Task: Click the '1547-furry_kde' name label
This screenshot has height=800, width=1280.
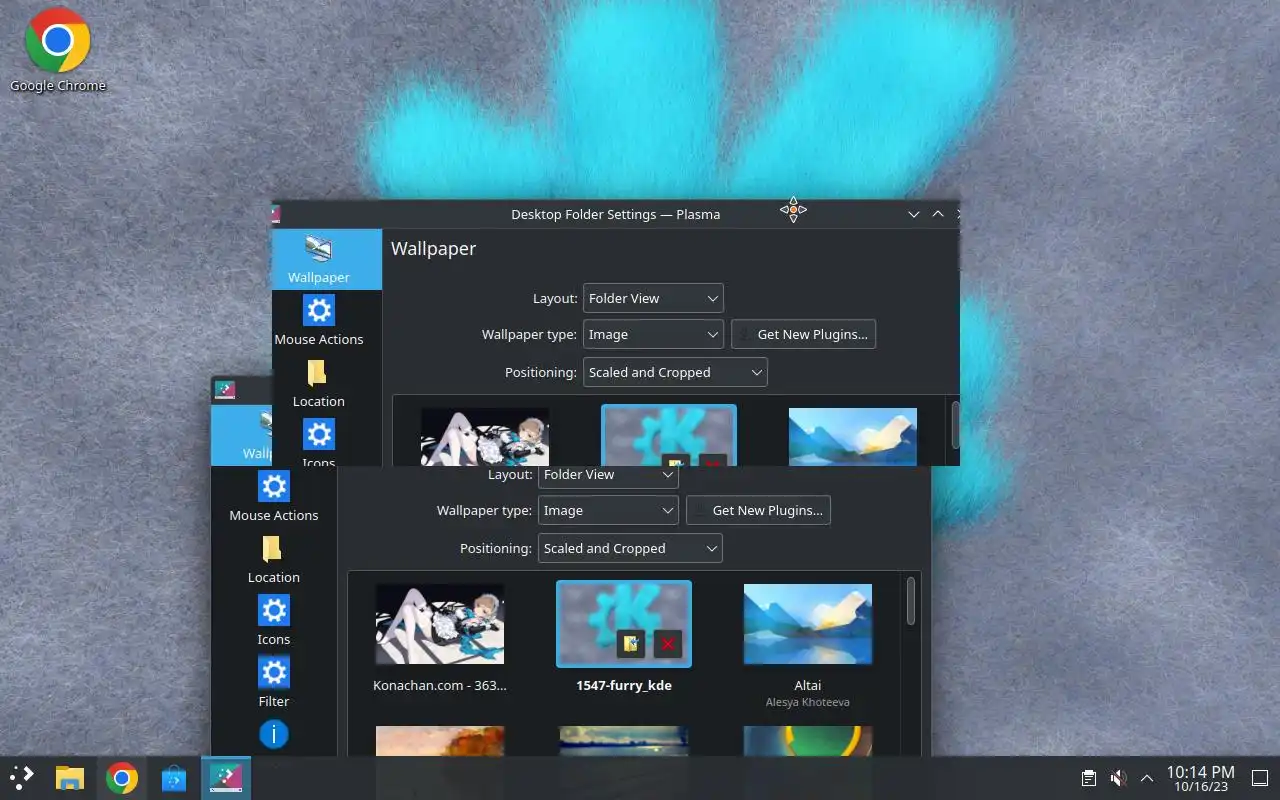Action: [x=624, y=685]
